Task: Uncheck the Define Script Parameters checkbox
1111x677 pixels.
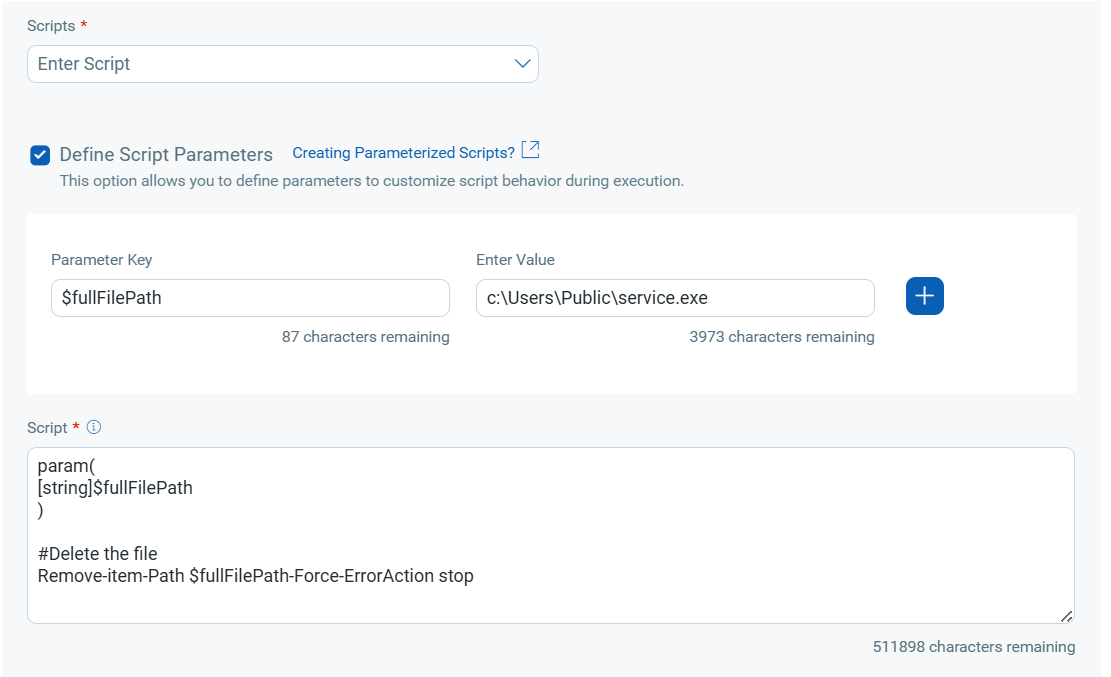Action: click(40, 154)
